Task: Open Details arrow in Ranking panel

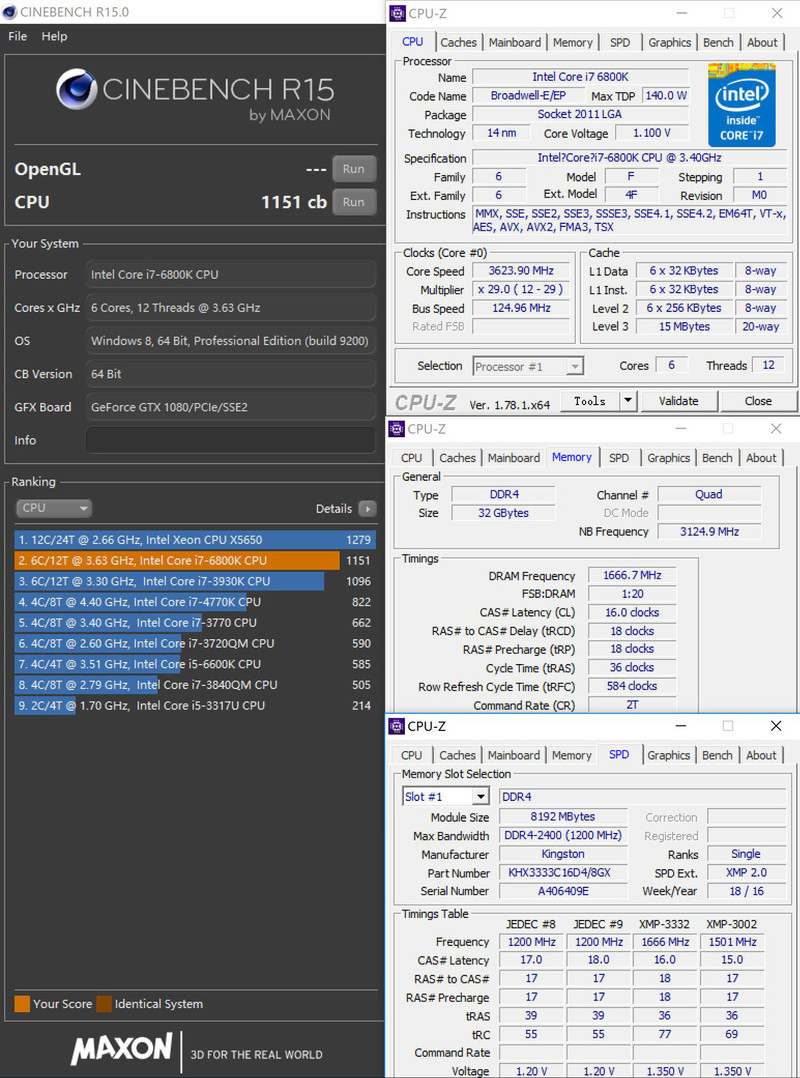Action: click(367, 508)
